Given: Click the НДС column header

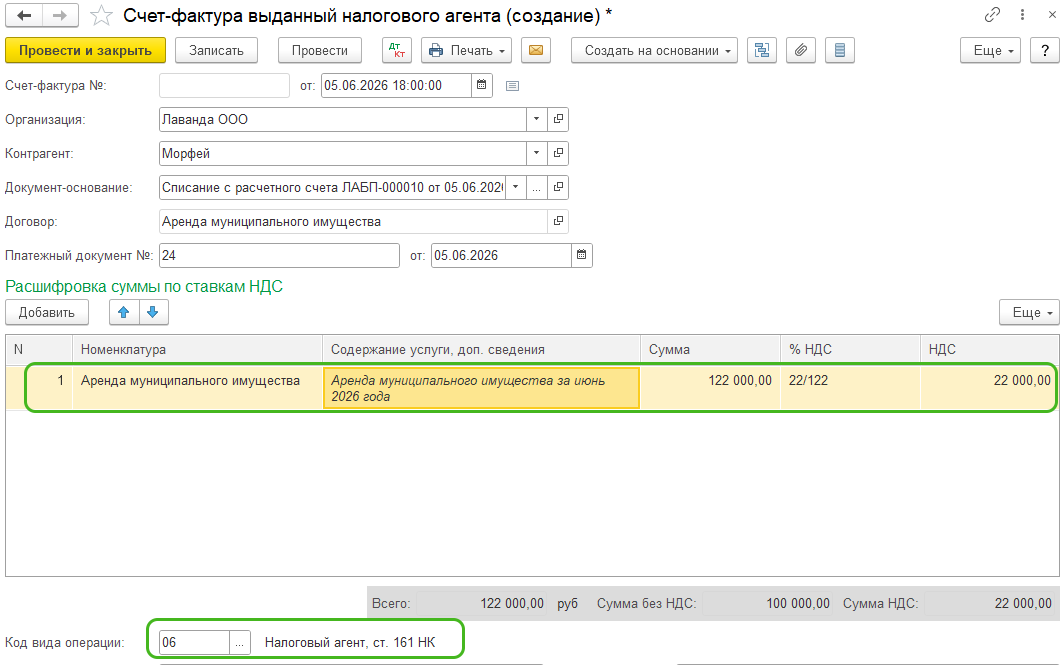Looking at the screenshot, I should pyautogui.click(x=990, y=349).
